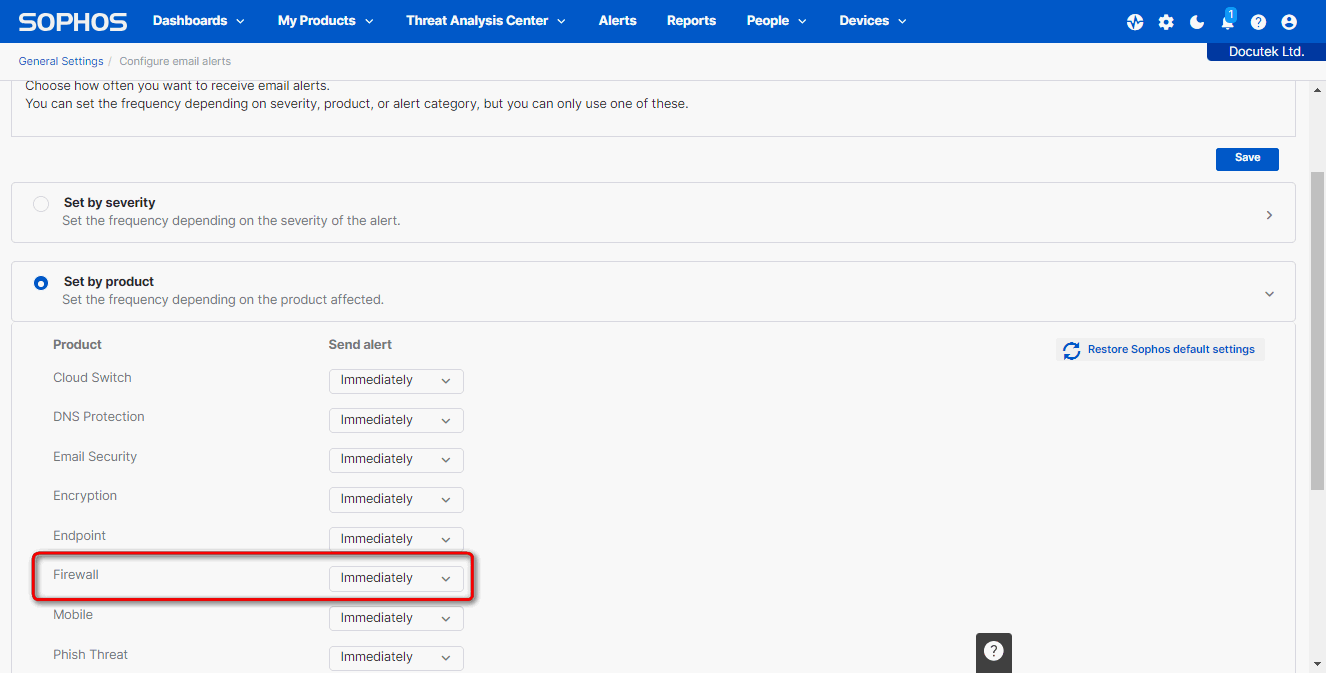Select the Set by severity radio button
This screenshot has width=1326, height=673.
(x=41, y=204)
